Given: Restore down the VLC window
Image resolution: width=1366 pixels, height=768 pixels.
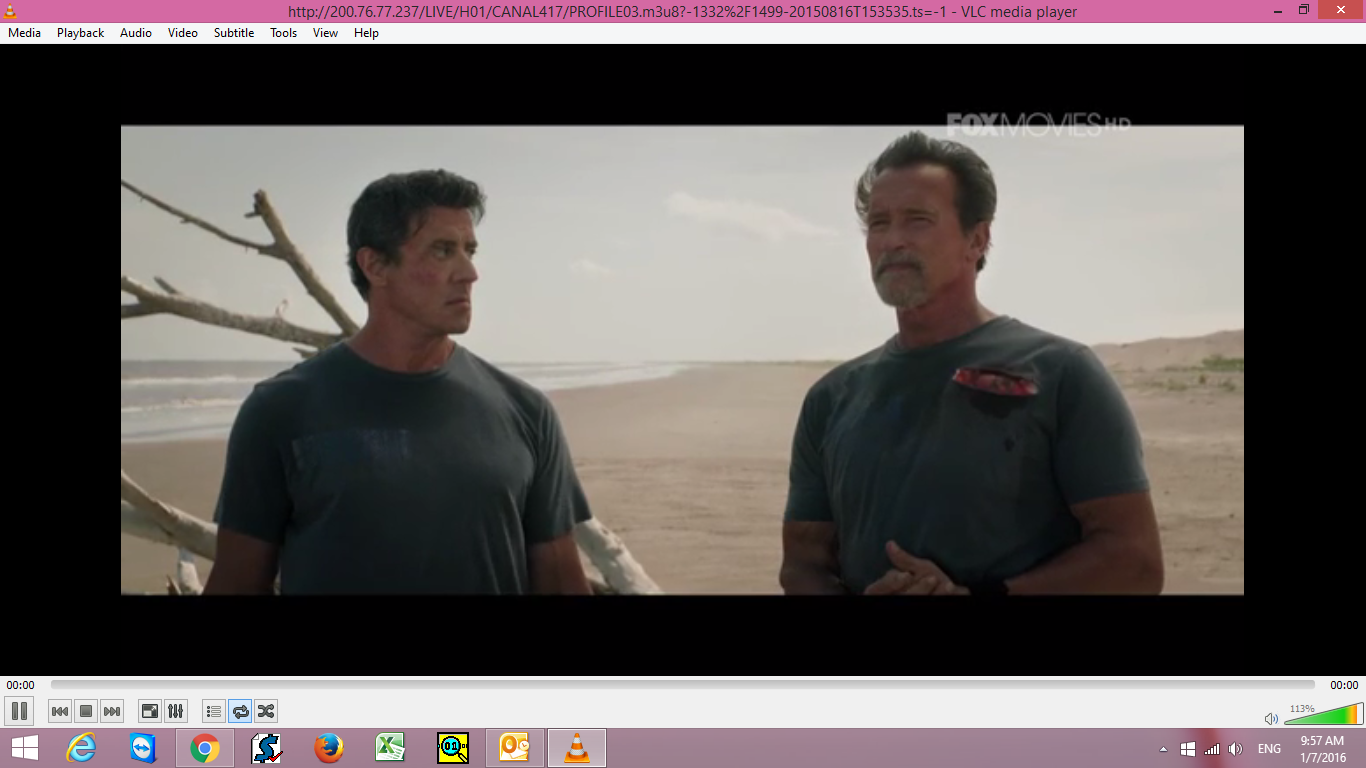Looking at the screenshot, I should (x=1304, y=10).
